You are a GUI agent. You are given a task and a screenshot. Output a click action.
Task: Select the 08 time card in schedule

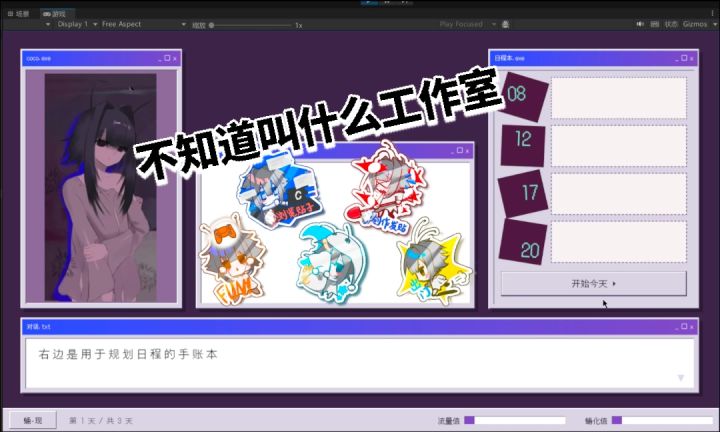click(x=523, y=96)
